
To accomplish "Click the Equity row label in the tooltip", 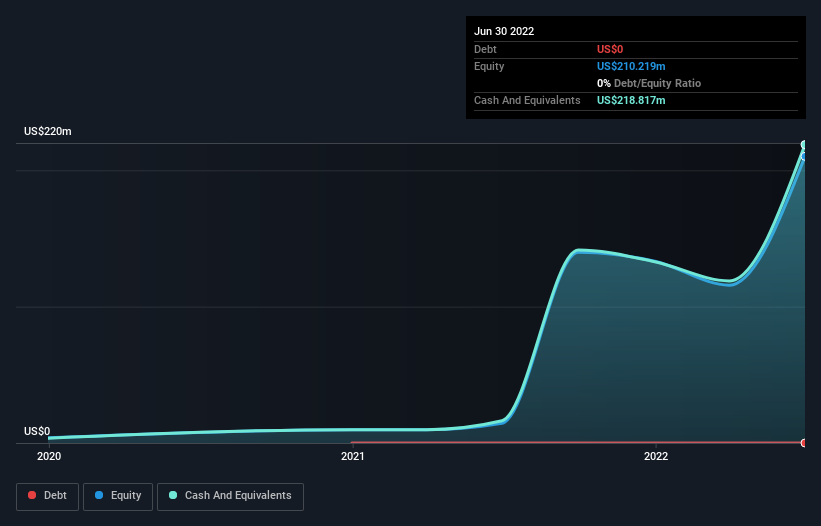I will tap(489, 66).
